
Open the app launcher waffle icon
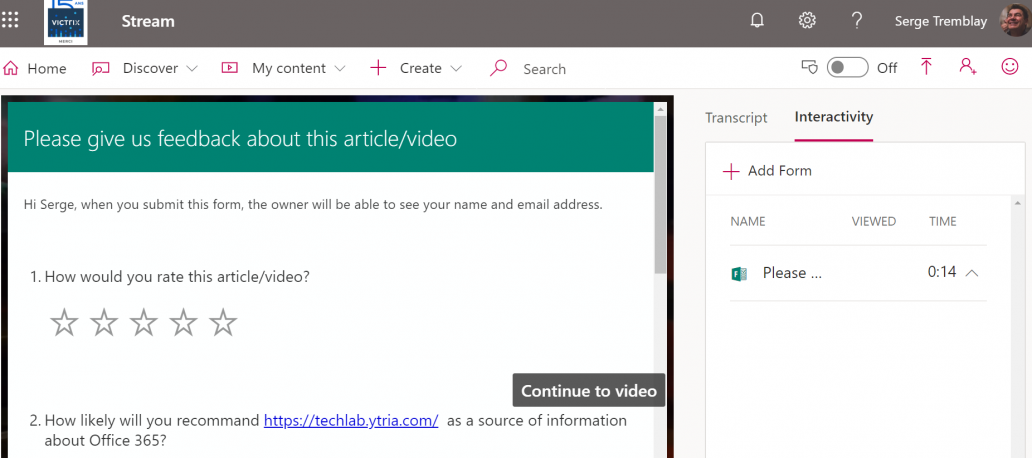click(11, 20)
